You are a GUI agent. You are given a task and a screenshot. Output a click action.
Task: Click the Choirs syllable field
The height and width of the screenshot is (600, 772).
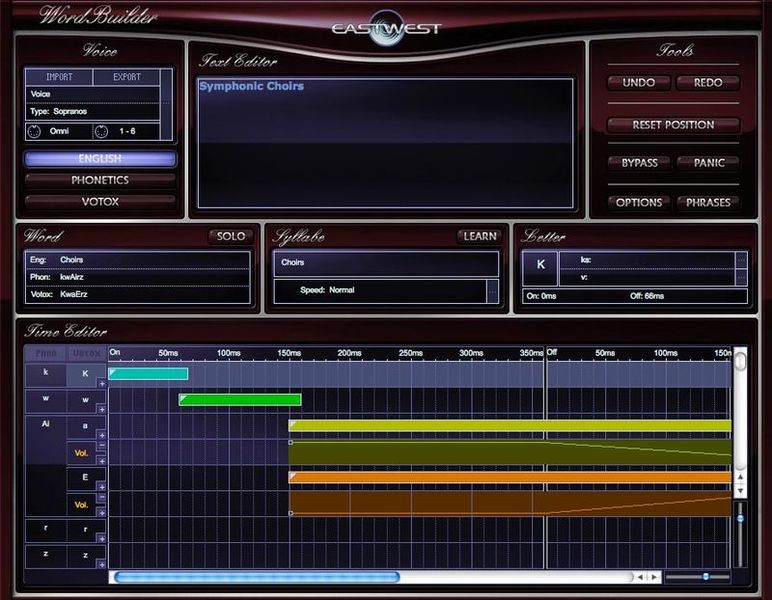click(x=386, y=263)
